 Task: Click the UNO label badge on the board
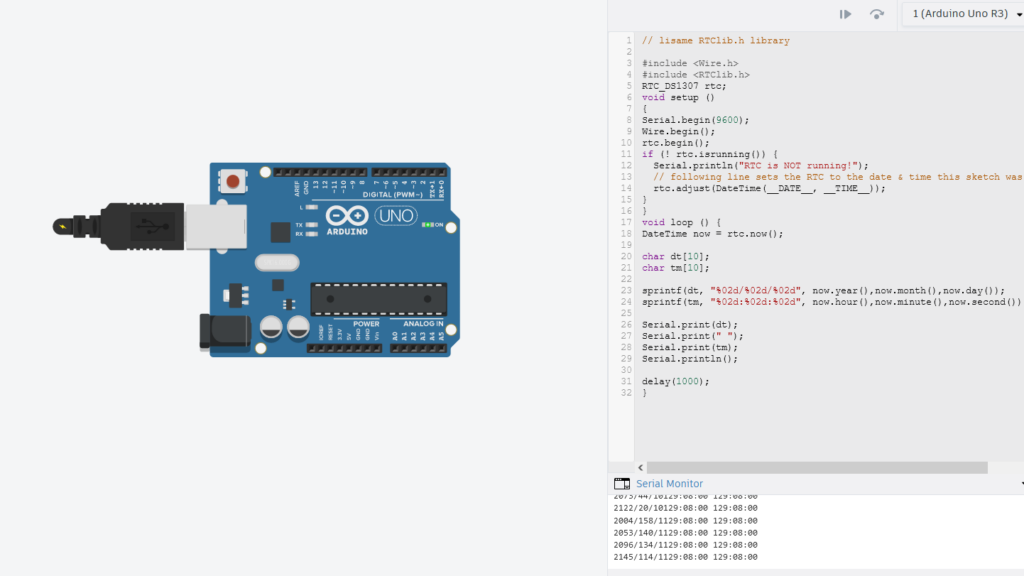click(396, 216)
